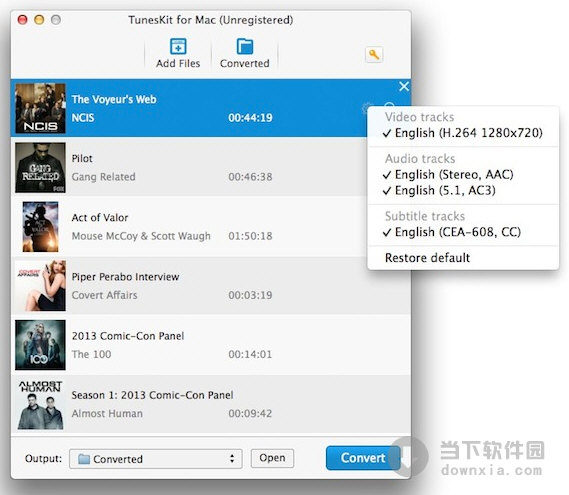Click the Covert Affairs poster thumbnail
The height and width of the screenshot is (495, 569).
point(40,286)
